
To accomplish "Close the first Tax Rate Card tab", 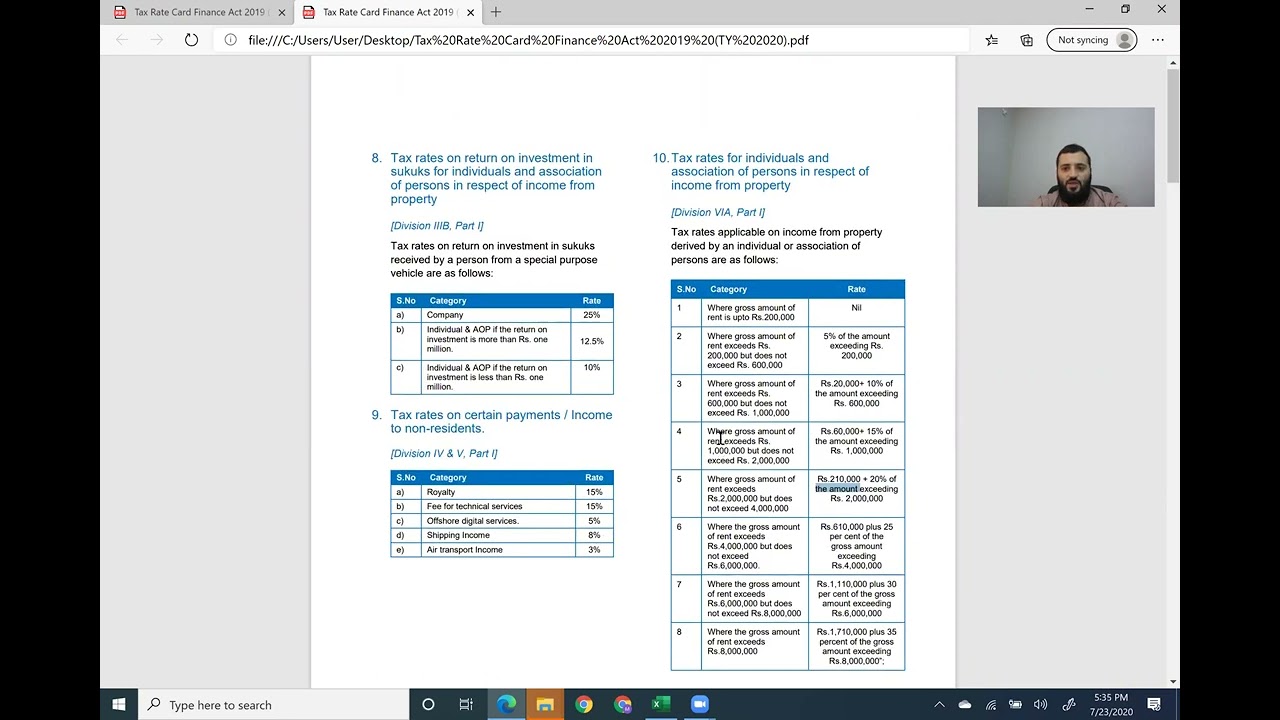I will pos(282,12).
